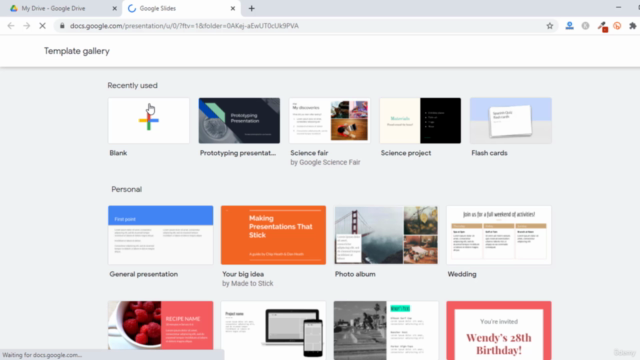This screenshot has width=640, height=360.
Task: Click the General presentation label
Action: click(144, 274)
